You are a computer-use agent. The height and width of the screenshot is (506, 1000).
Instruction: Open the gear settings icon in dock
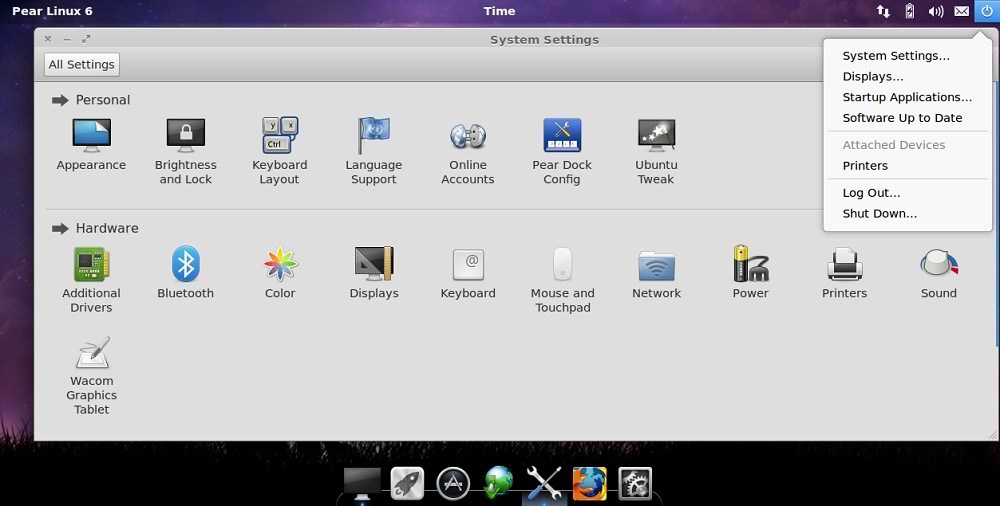click(x=635, y=483)
